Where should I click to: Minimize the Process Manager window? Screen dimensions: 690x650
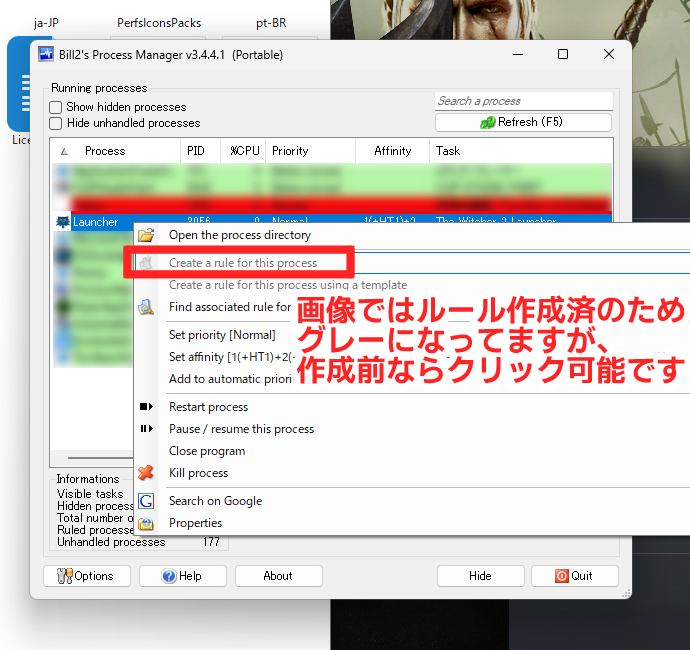pyautogui.click(x=518, y=54)
